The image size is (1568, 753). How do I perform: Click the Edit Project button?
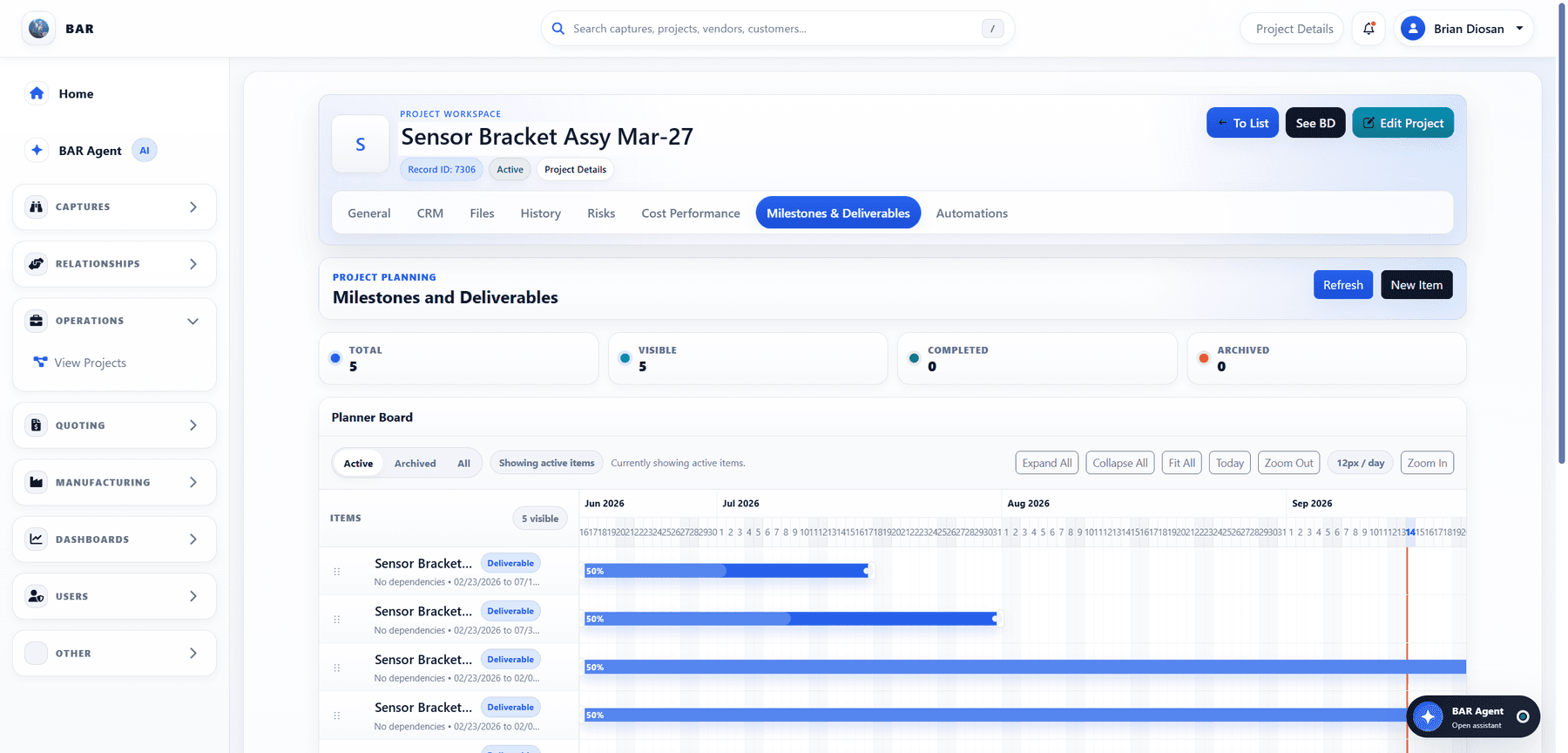[1402, 123]
